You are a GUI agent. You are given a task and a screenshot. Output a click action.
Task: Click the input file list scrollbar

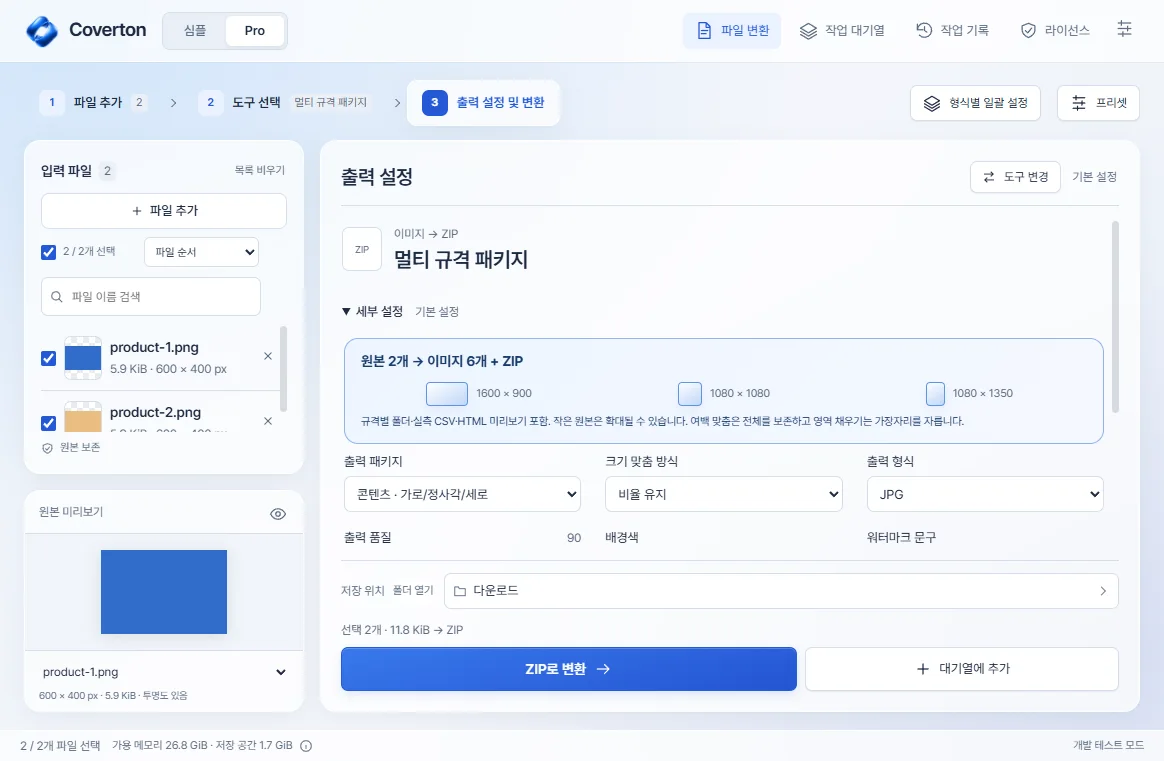coord(284,368)
